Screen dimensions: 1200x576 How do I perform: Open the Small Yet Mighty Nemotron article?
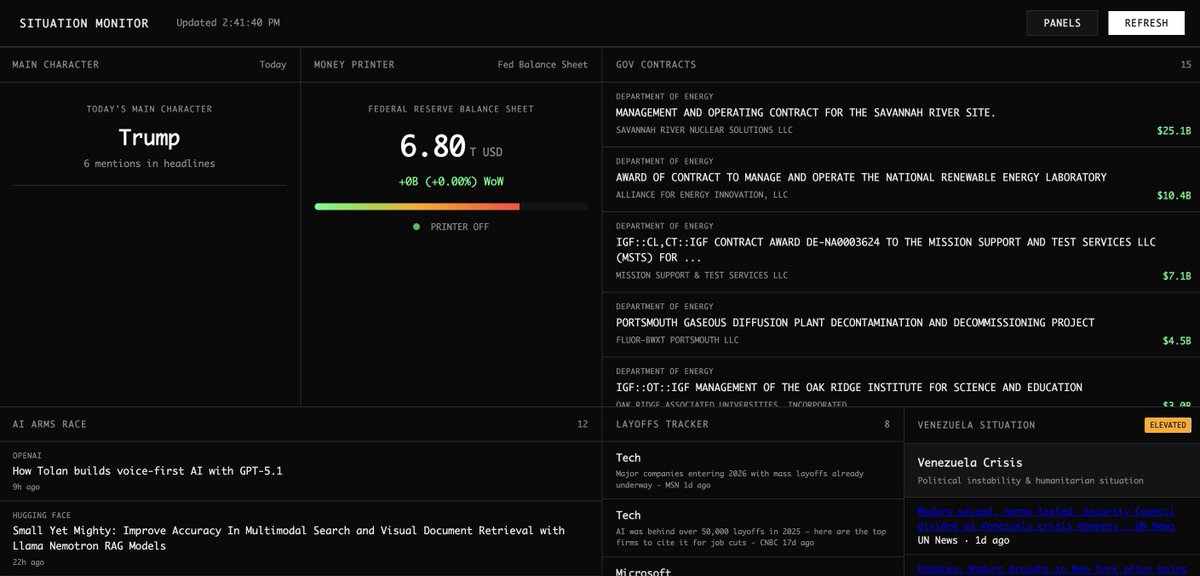click(x=288, y=538)
